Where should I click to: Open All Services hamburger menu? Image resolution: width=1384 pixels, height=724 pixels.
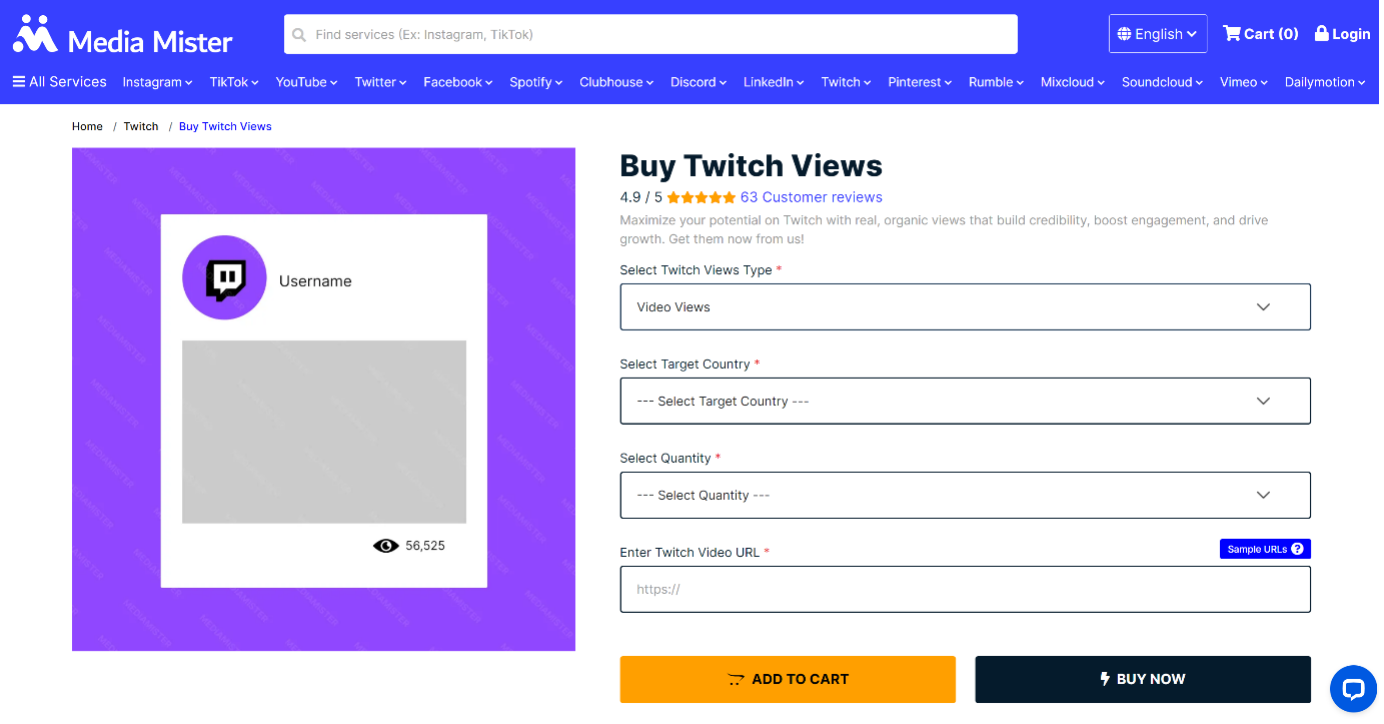coord(59,82)
